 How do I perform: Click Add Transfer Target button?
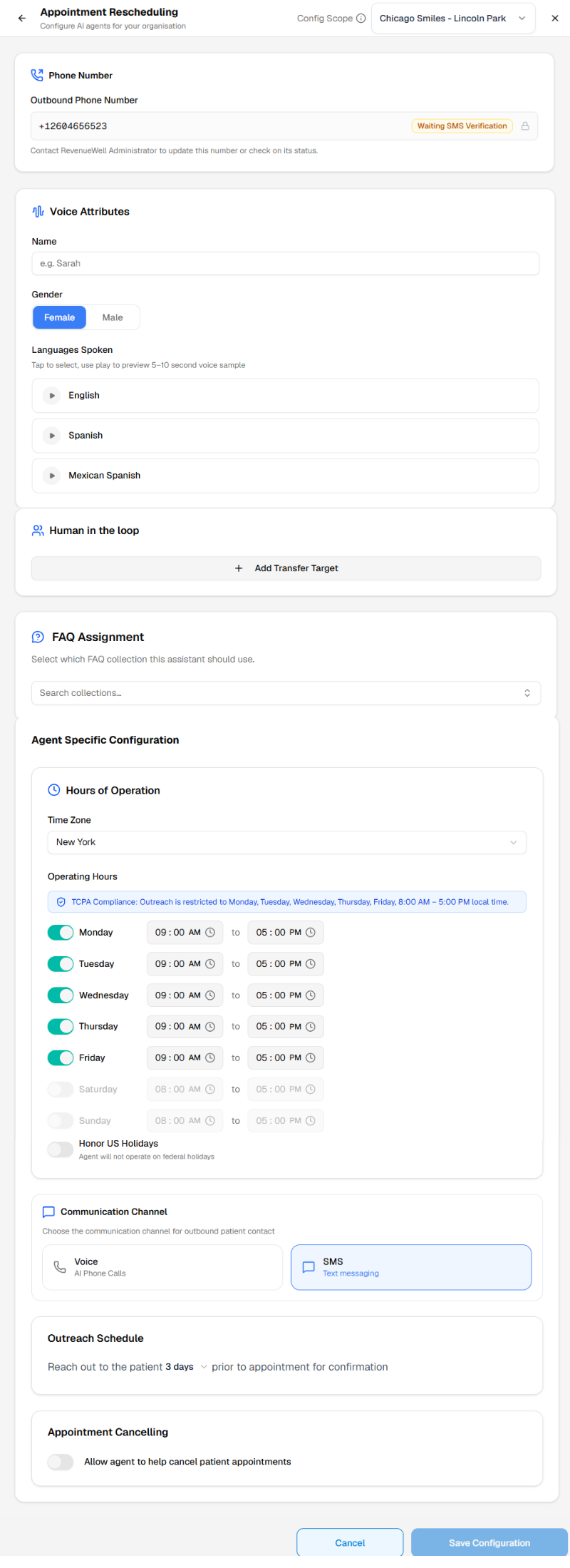(286, 568)
